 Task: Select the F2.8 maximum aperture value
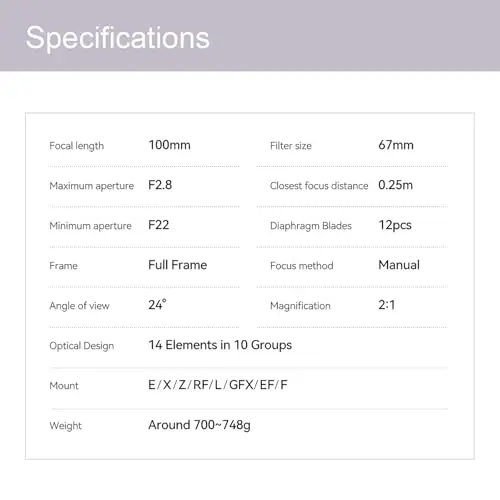160,185
